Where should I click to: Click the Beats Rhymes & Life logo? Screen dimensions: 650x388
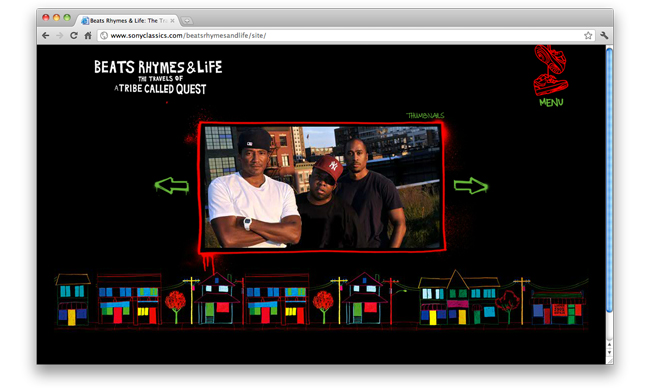[158, 78]
